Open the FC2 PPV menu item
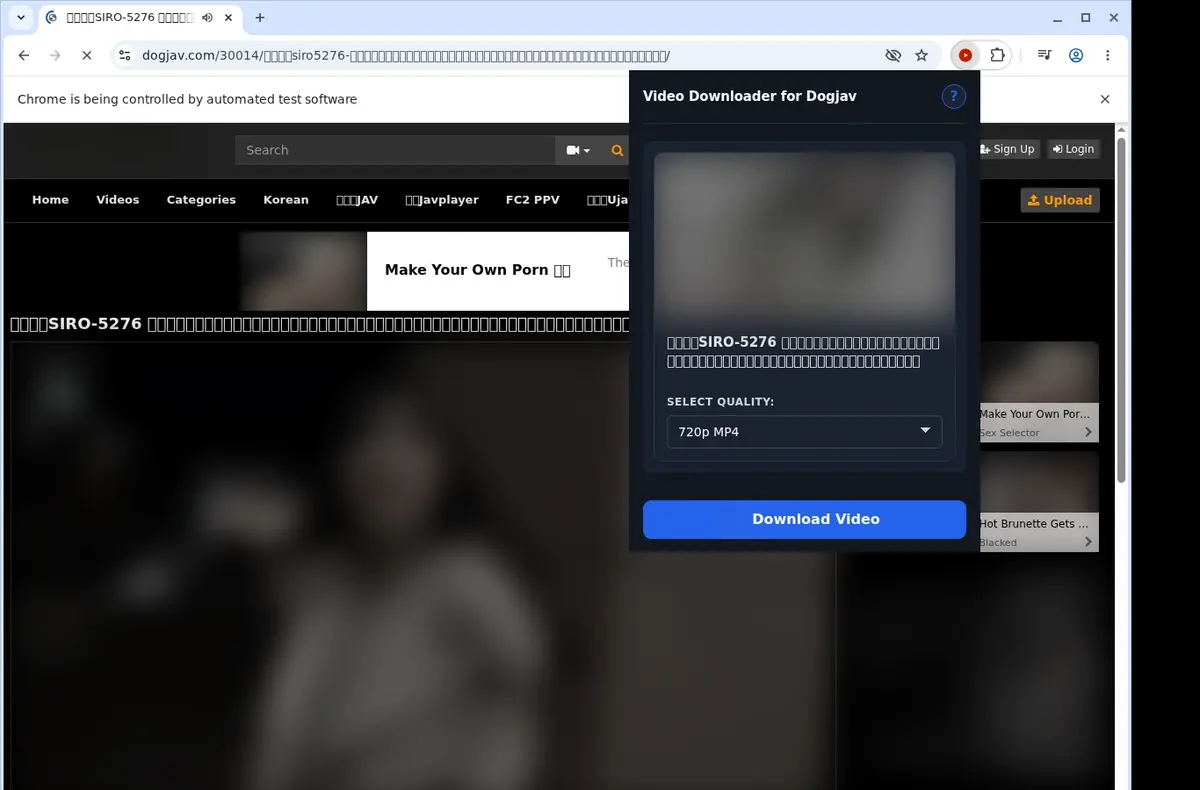The height and width of the screenshot is (790, 1200). coord(532,200)
